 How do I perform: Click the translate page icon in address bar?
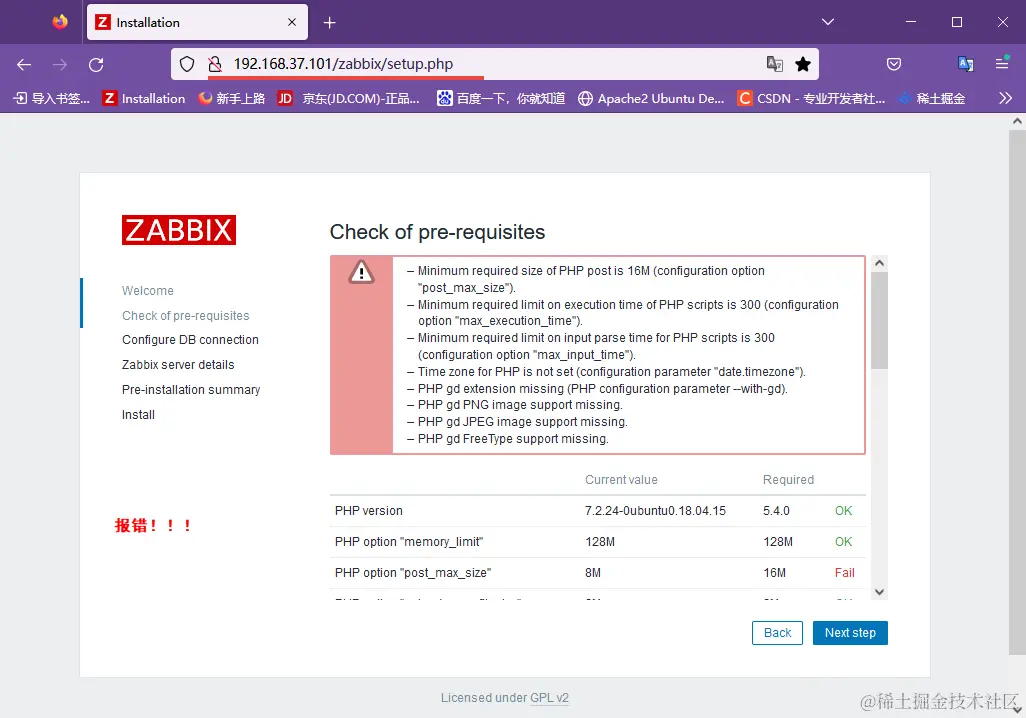pos(775,64)
